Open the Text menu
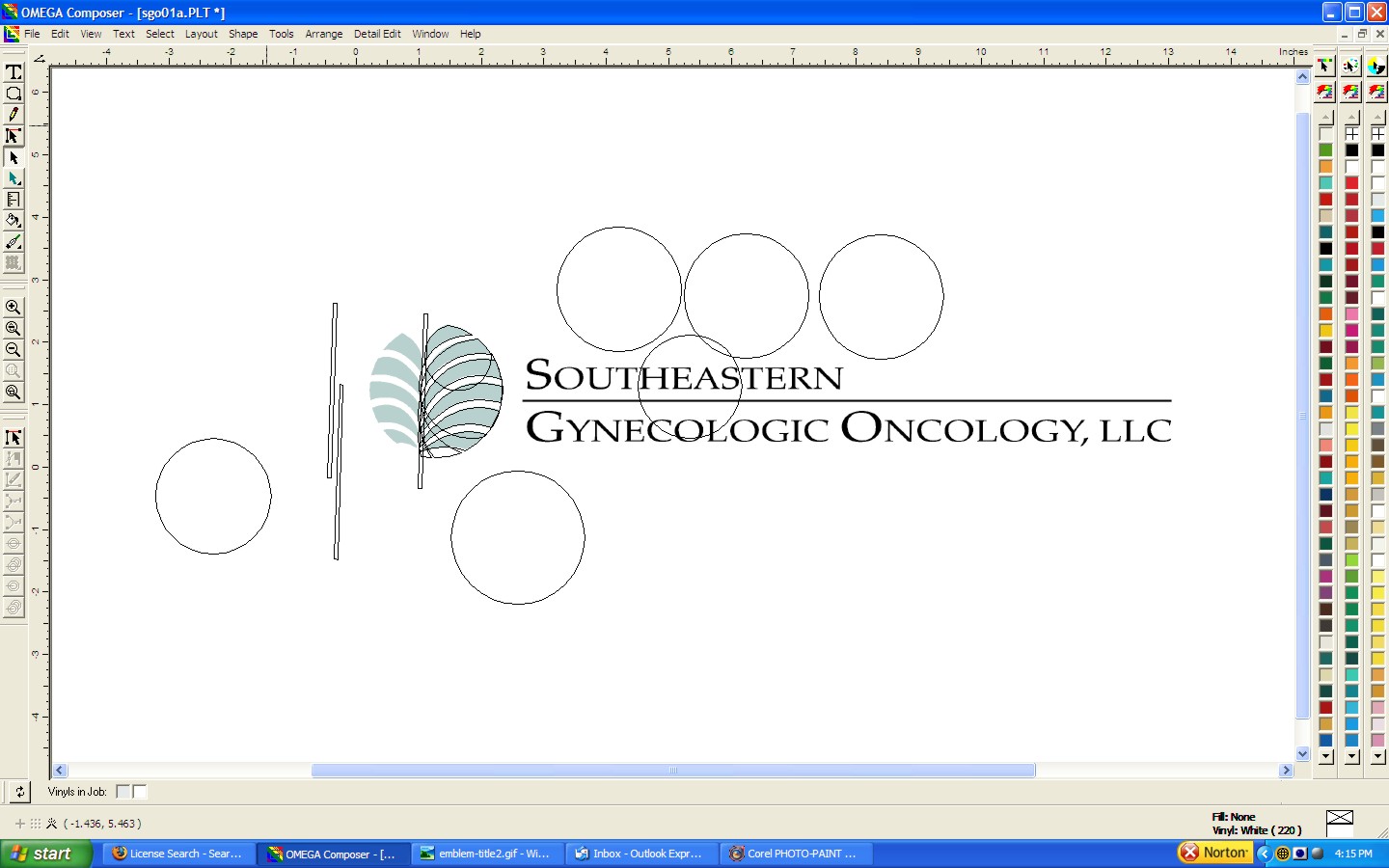This screenshot has height=868, width=1389. pyautogui.click(x=123, y=34)
